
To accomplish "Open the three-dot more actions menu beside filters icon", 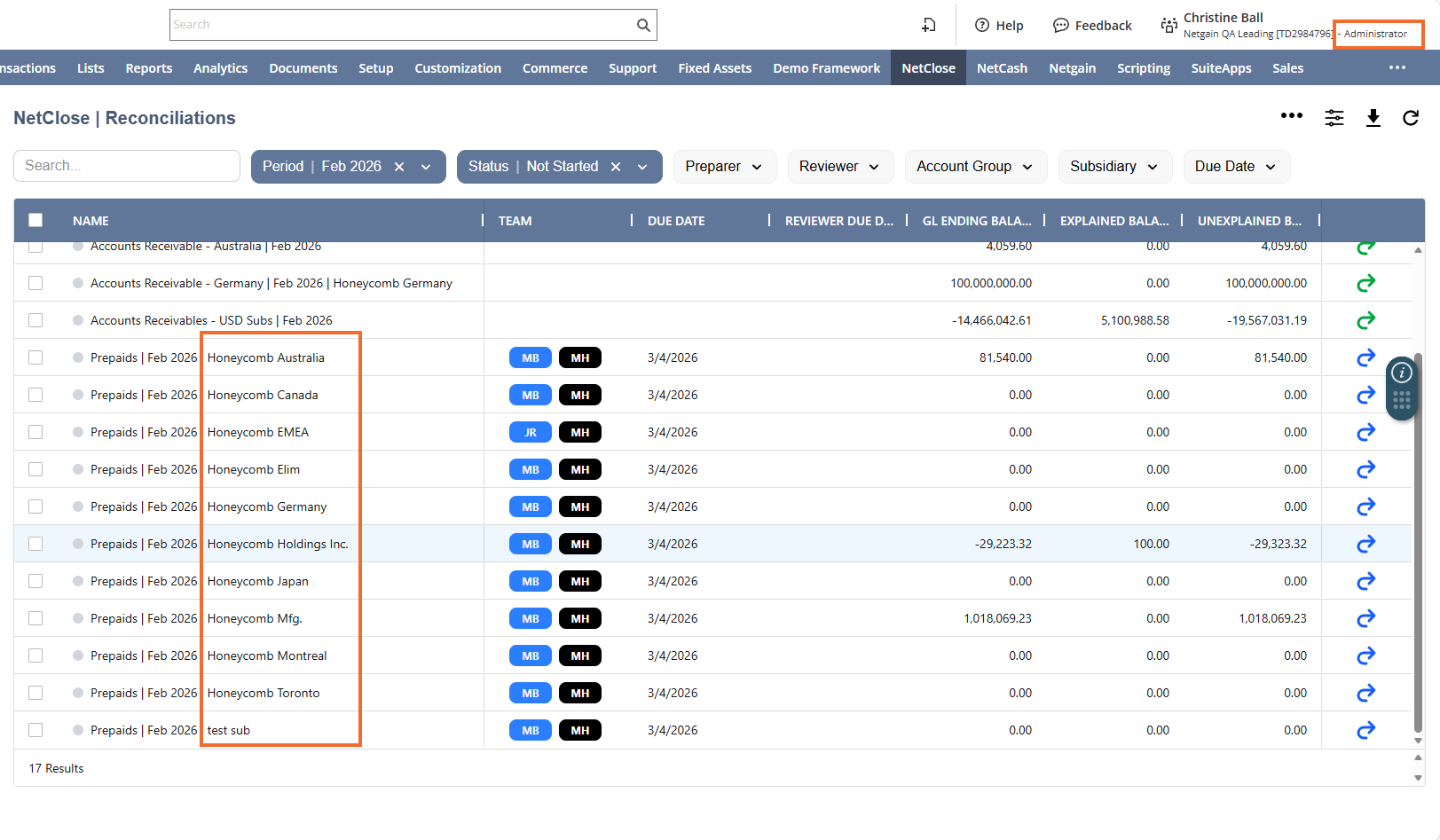I will pyautogui.click(x=1291, y=116).
